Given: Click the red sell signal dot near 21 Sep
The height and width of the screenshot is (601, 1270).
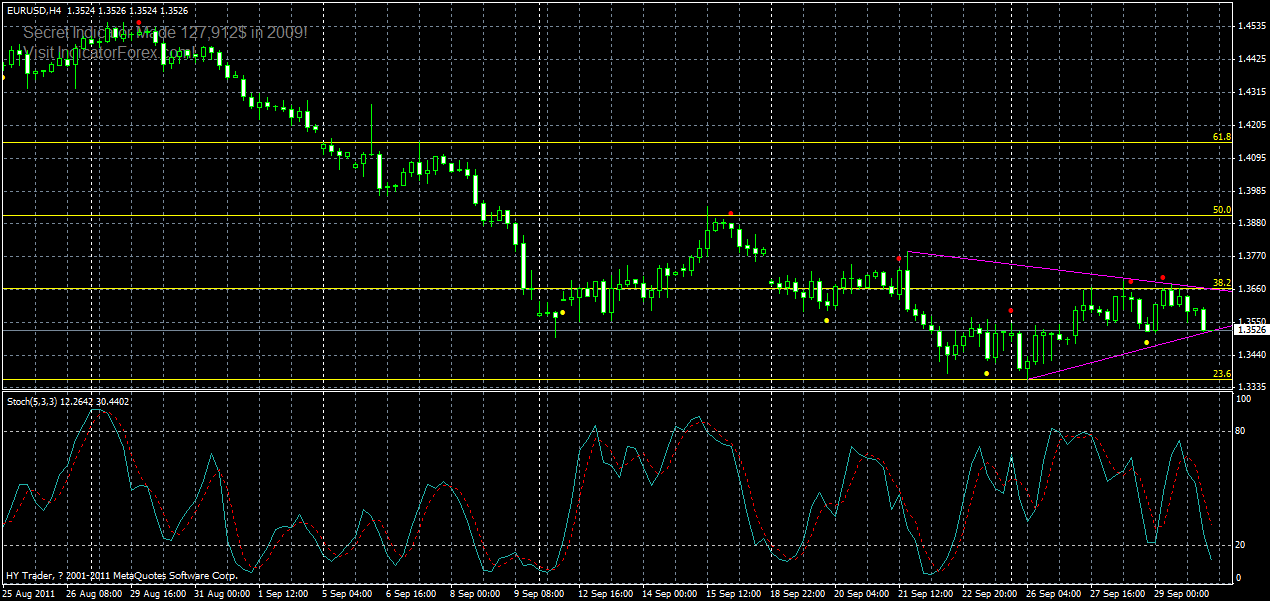Looking at the screenshot, I should click(899, 258).
